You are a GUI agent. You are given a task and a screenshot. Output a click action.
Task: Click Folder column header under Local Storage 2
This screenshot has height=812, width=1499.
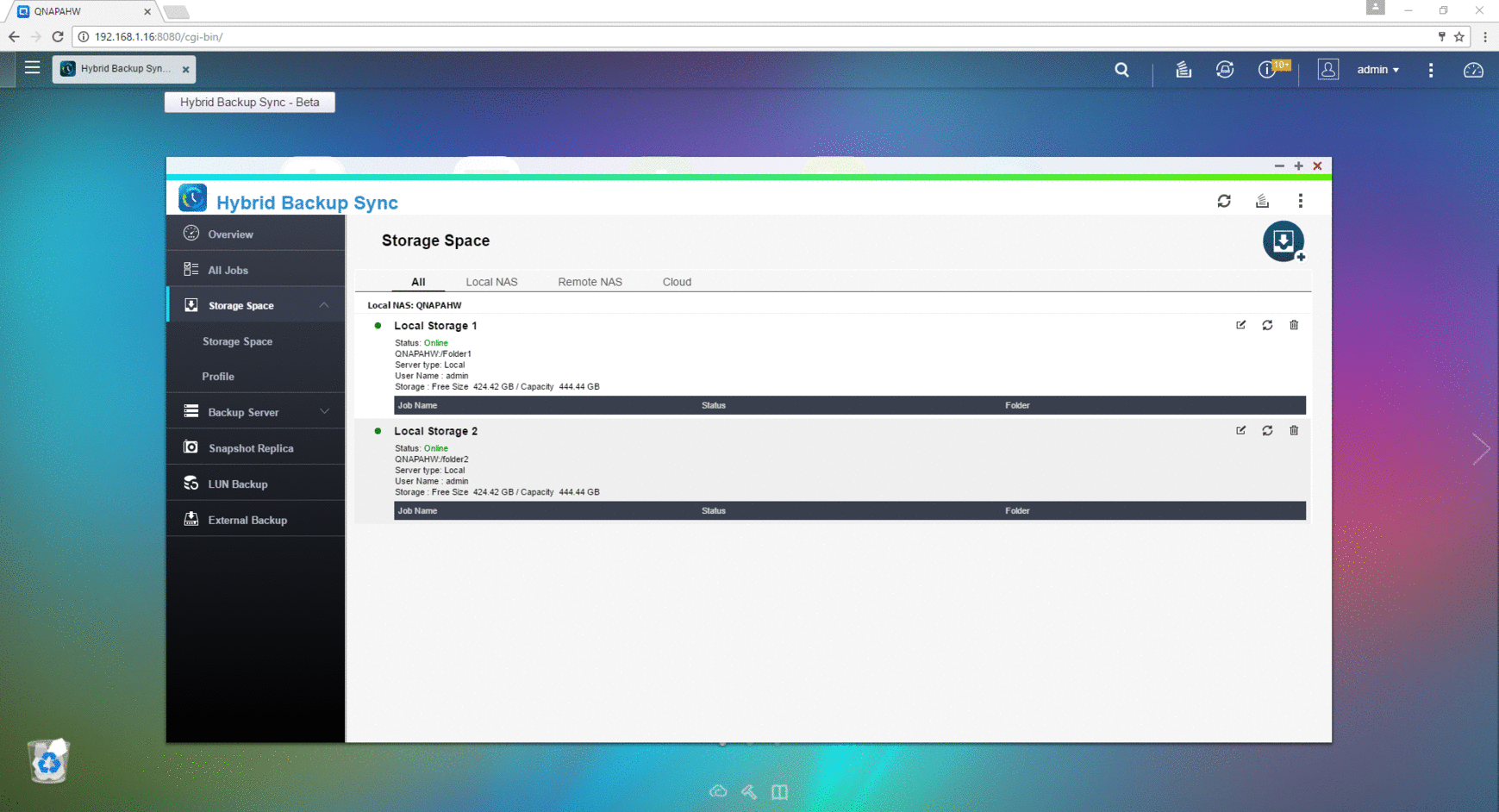(1017, 510)
